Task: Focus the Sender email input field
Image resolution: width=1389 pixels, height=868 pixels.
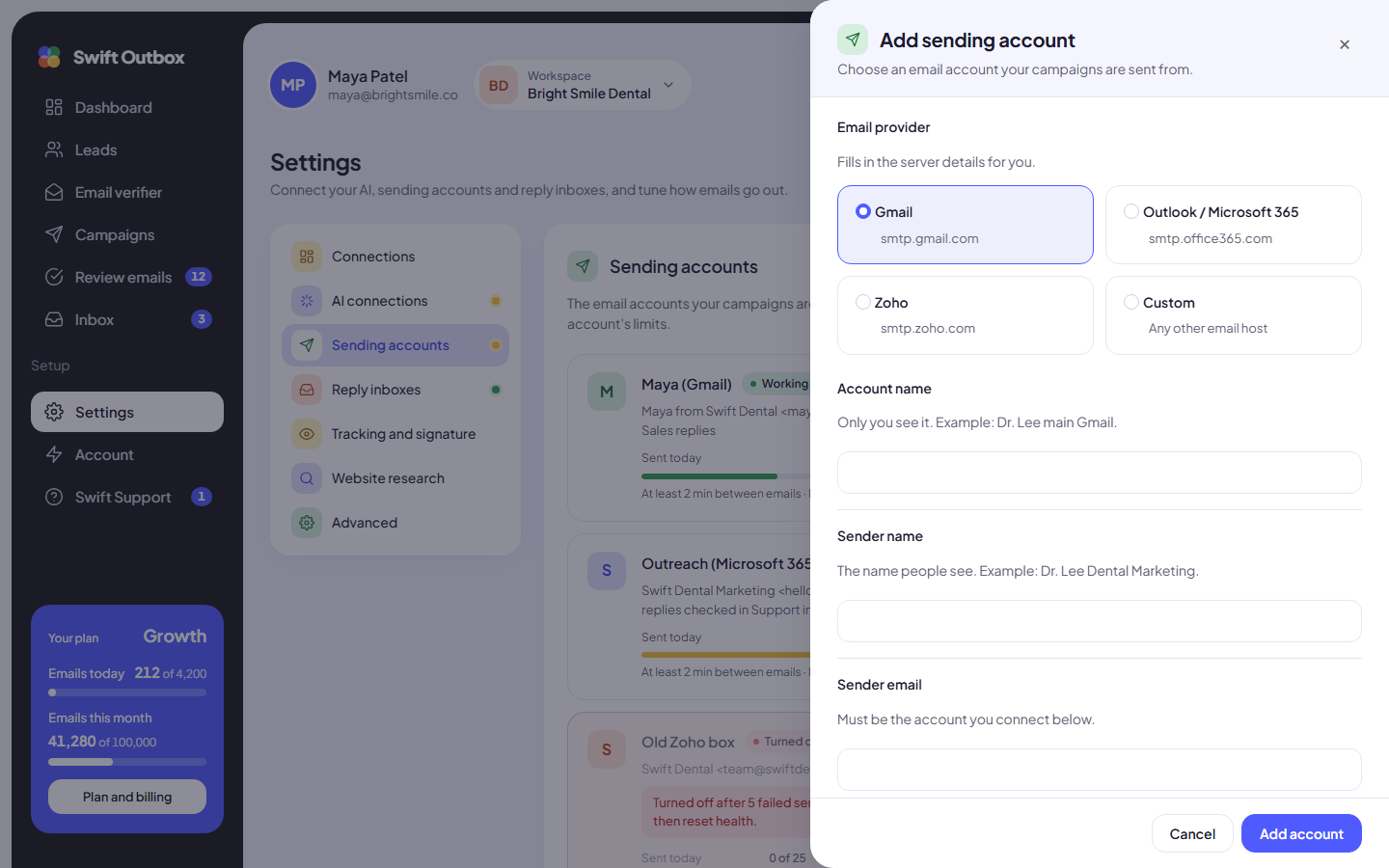Action: (x=1100, y=770)
